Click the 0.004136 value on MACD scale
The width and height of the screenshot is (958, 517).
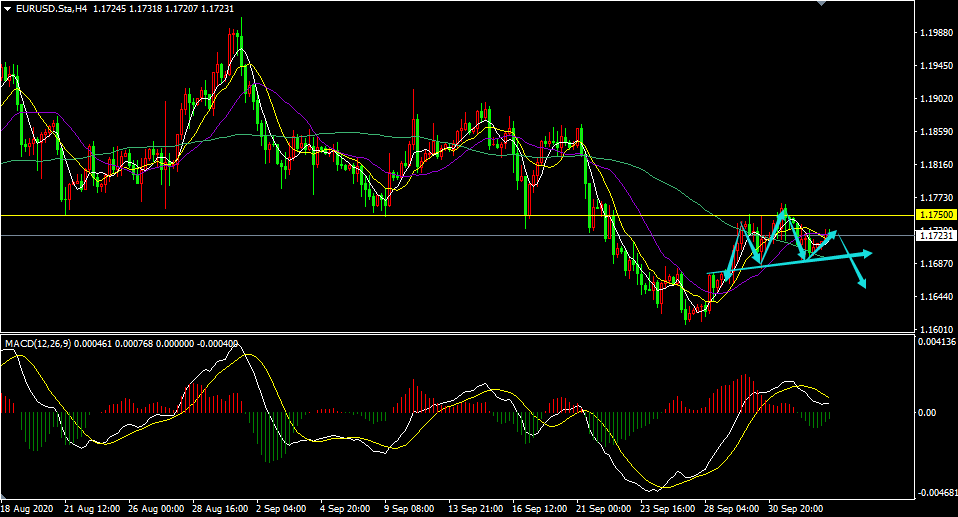click(x=936, y=343)
